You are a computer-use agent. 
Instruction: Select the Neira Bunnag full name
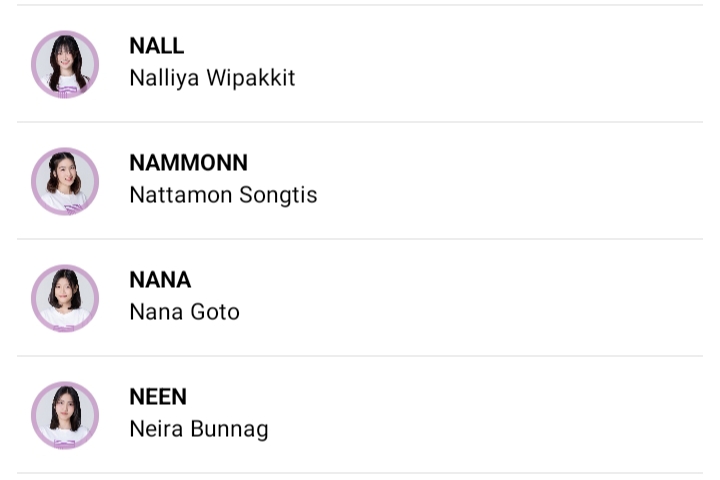(199, 429)
